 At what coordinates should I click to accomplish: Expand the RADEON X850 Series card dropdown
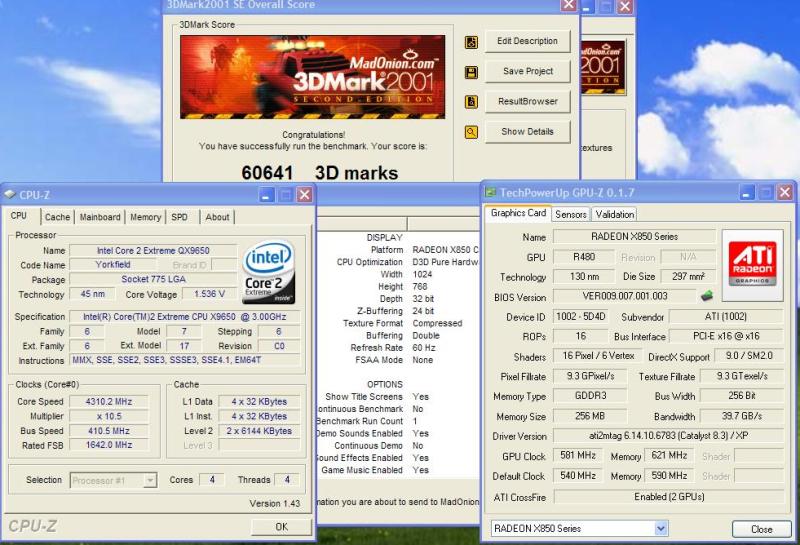coord(661,529)
